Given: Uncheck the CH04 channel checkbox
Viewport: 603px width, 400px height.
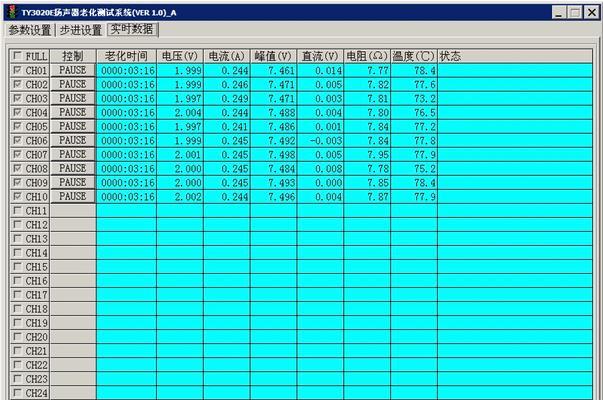Looking at the screenshot, I should pos(17,112).
